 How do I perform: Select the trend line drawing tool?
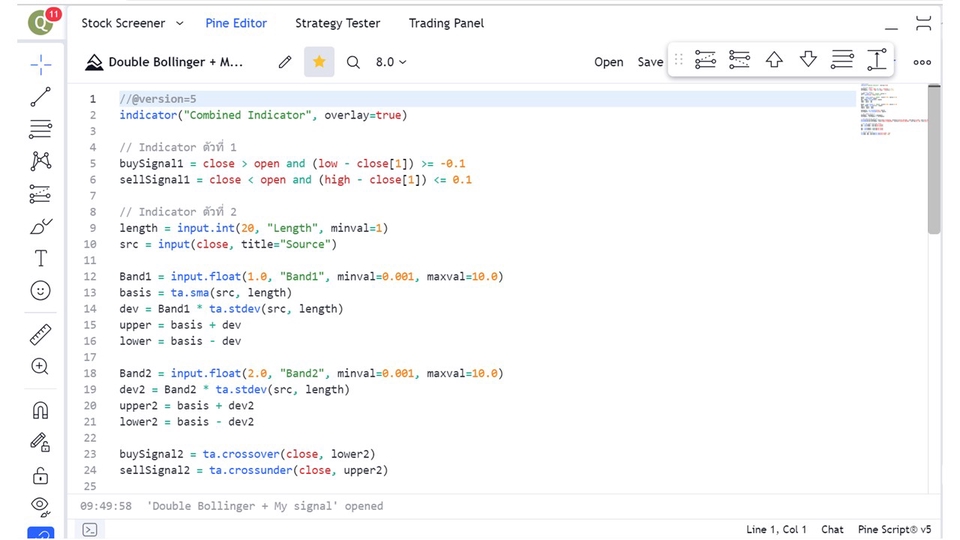[40, 97]
